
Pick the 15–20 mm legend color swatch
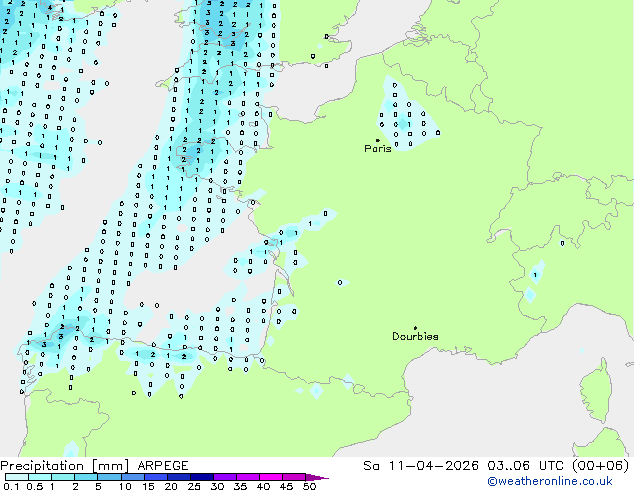(156, 477)
